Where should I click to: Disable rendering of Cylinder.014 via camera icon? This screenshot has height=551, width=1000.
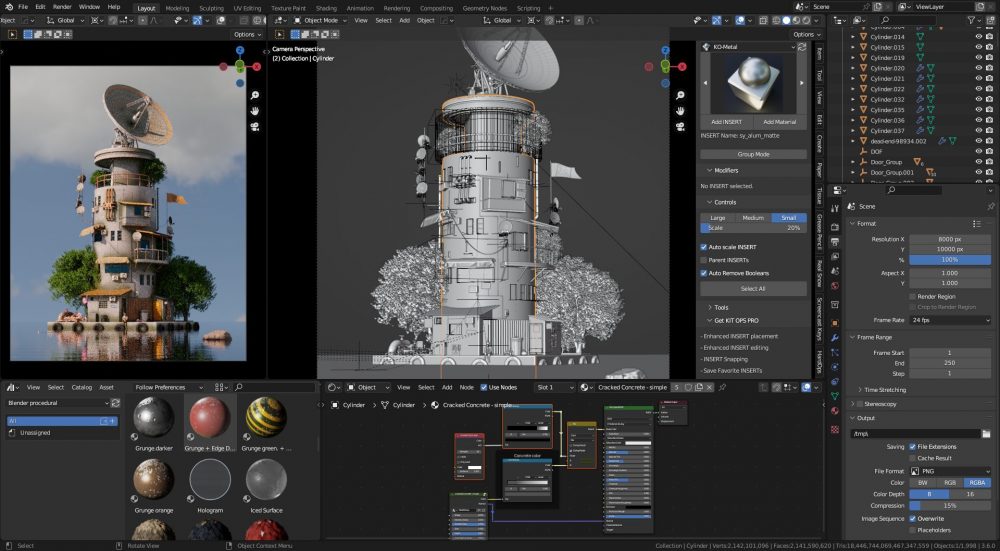coord(991,36)
